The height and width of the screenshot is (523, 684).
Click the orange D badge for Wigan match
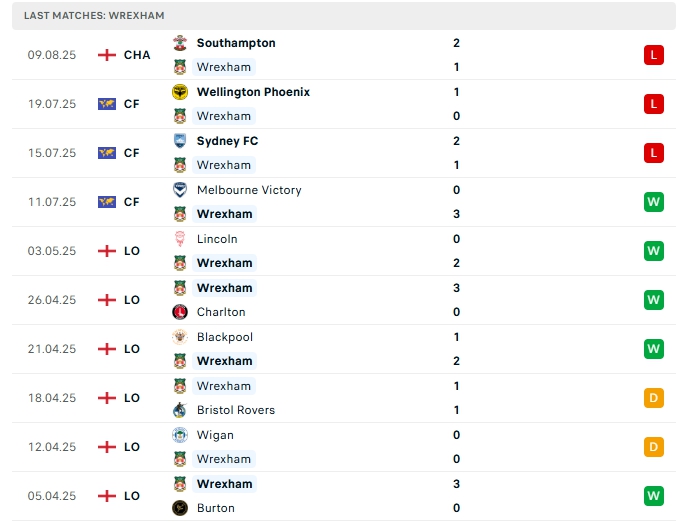654,447
